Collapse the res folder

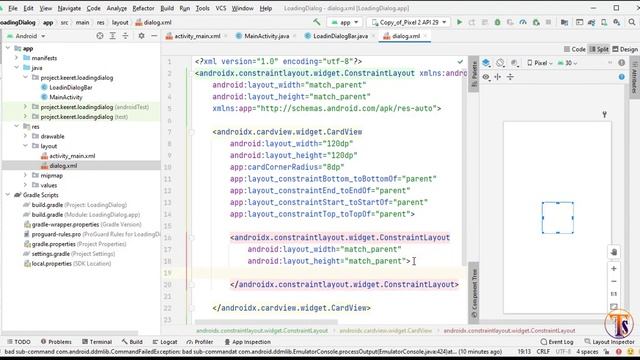17,127
